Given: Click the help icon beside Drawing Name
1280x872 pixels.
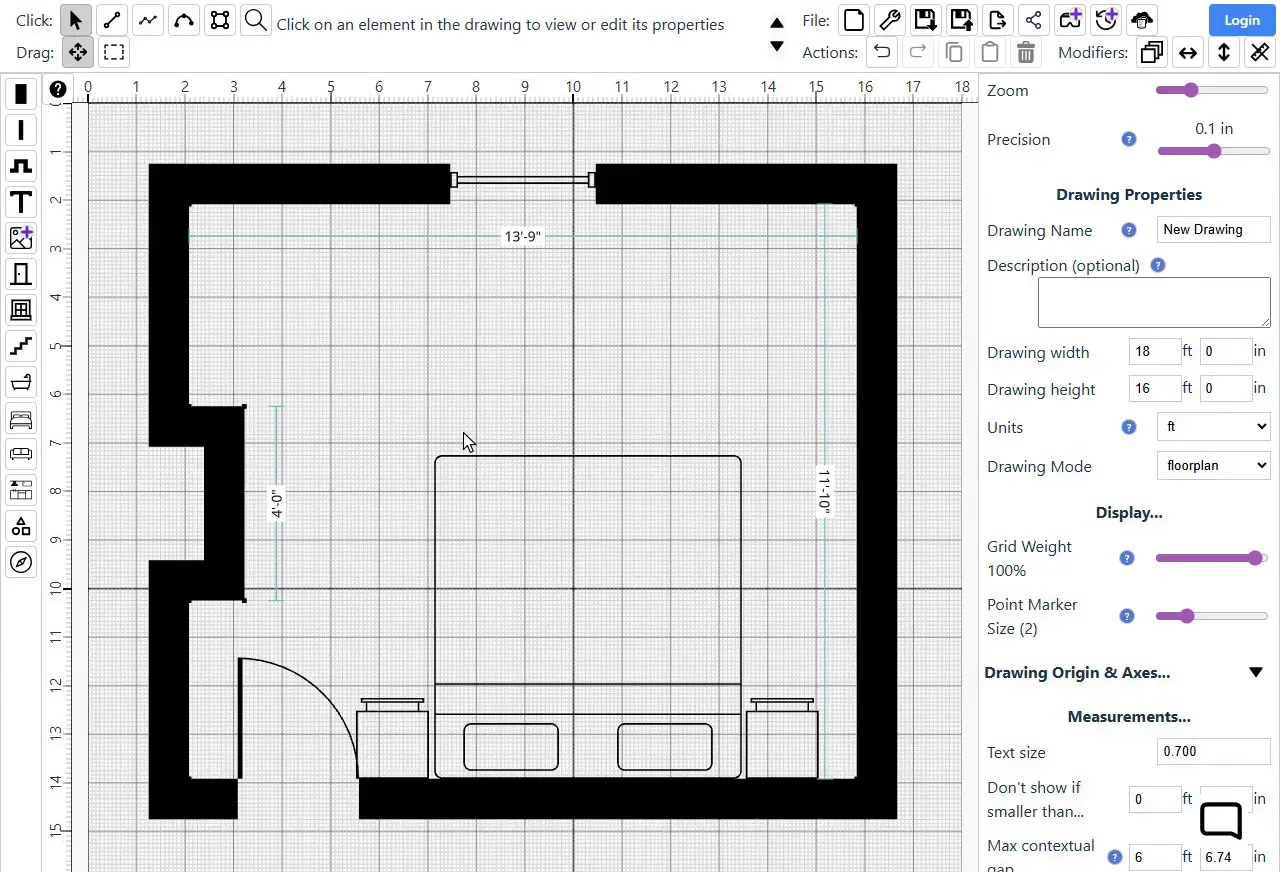Looking at the screenshot, I should pyautogui.click(x=1129, y=230).
